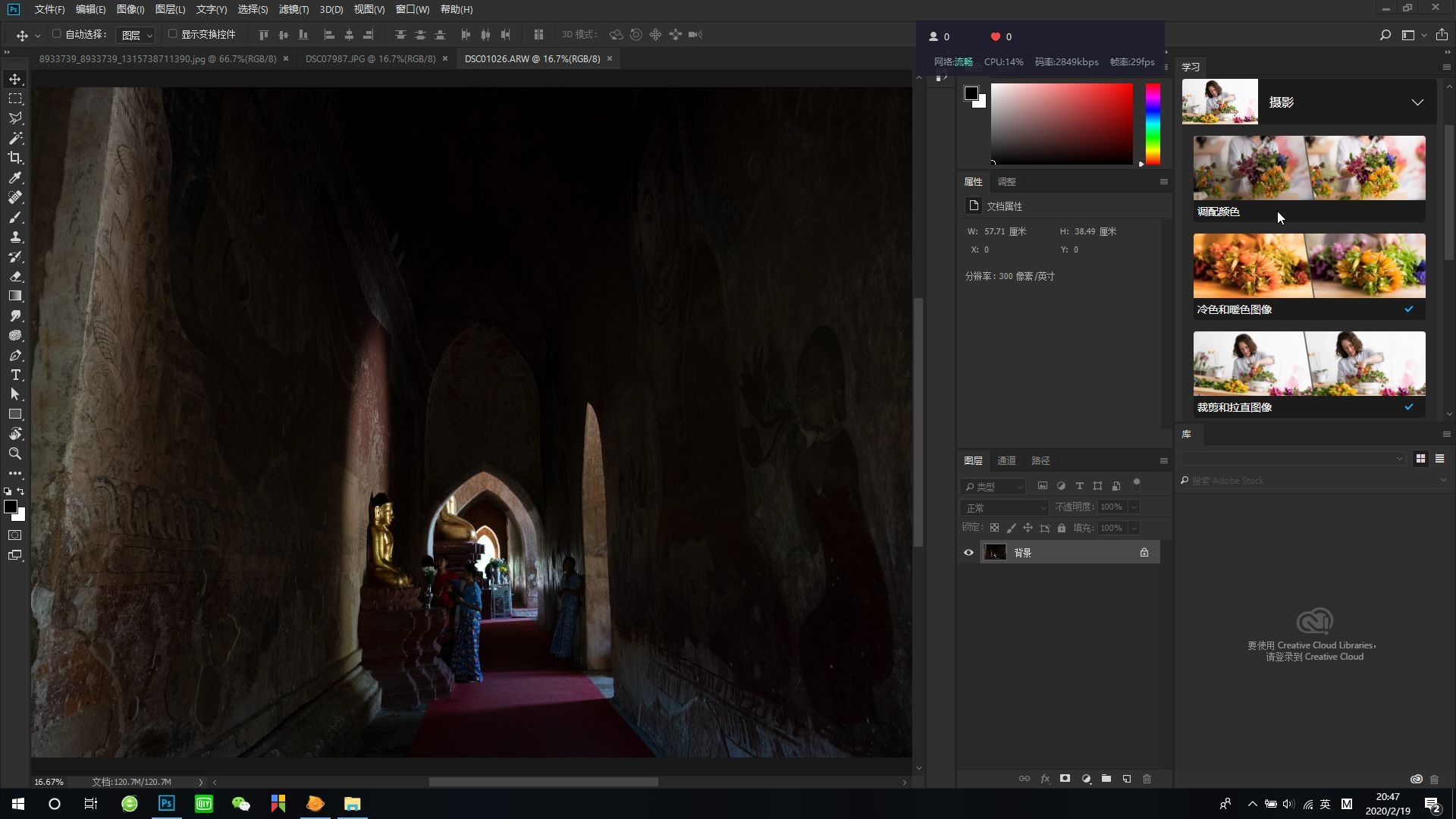Select the Horizontal Type tool
The width and height of the screenshot is (1456, 819).
(x=15, y=375)
